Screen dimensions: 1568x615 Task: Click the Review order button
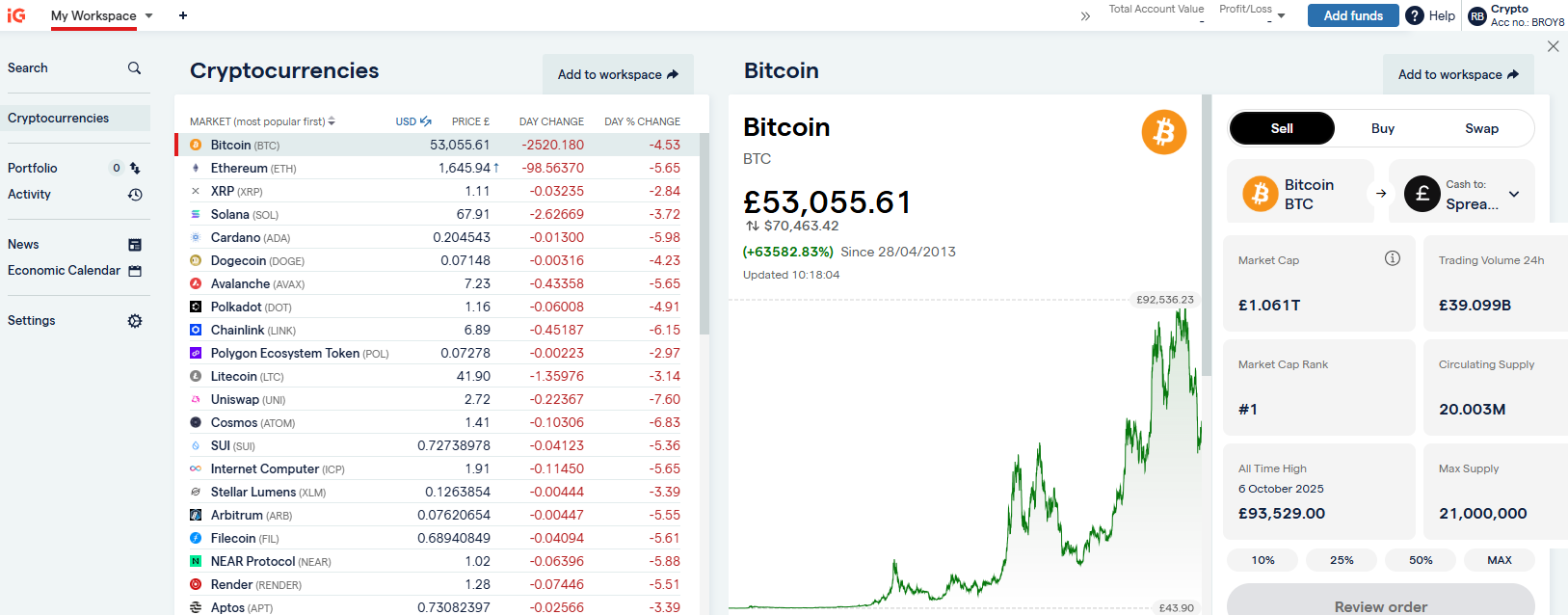pyautogui.click(x=1381, y=602)
